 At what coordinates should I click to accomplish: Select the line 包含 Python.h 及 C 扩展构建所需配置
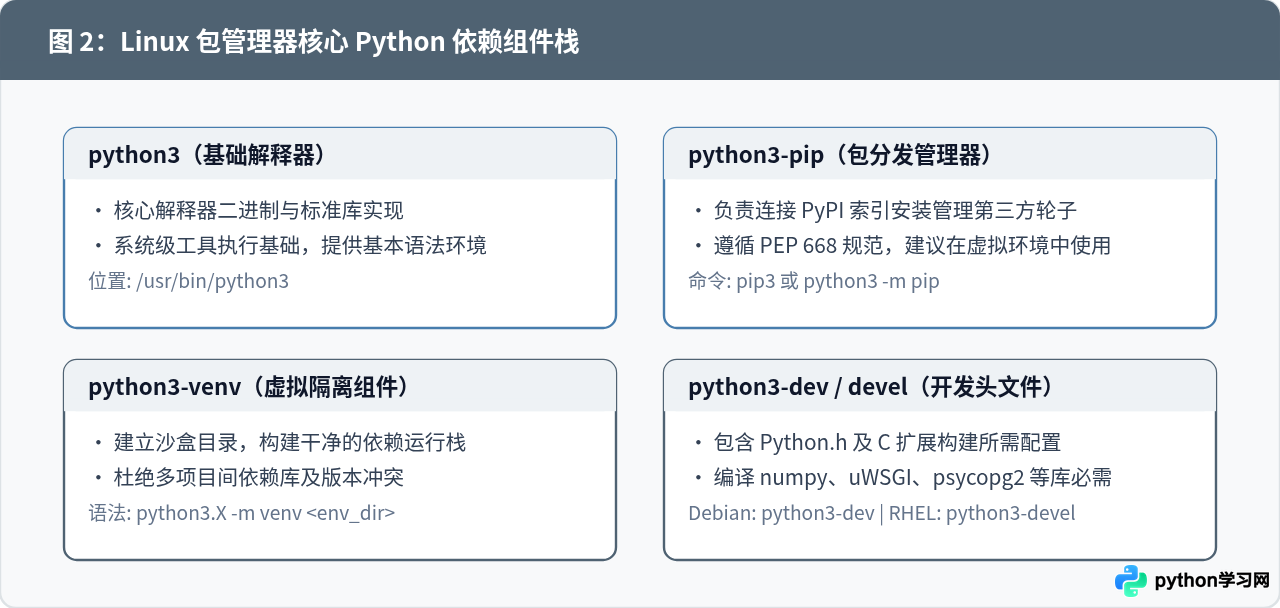click(887, 443)
